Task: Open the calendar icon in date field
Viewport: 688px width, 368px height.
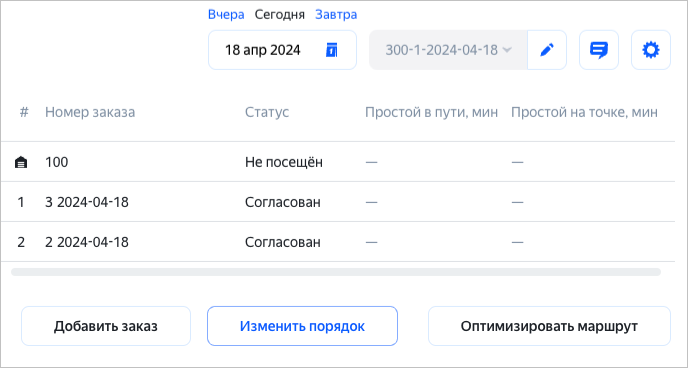Action: [332, 50]
